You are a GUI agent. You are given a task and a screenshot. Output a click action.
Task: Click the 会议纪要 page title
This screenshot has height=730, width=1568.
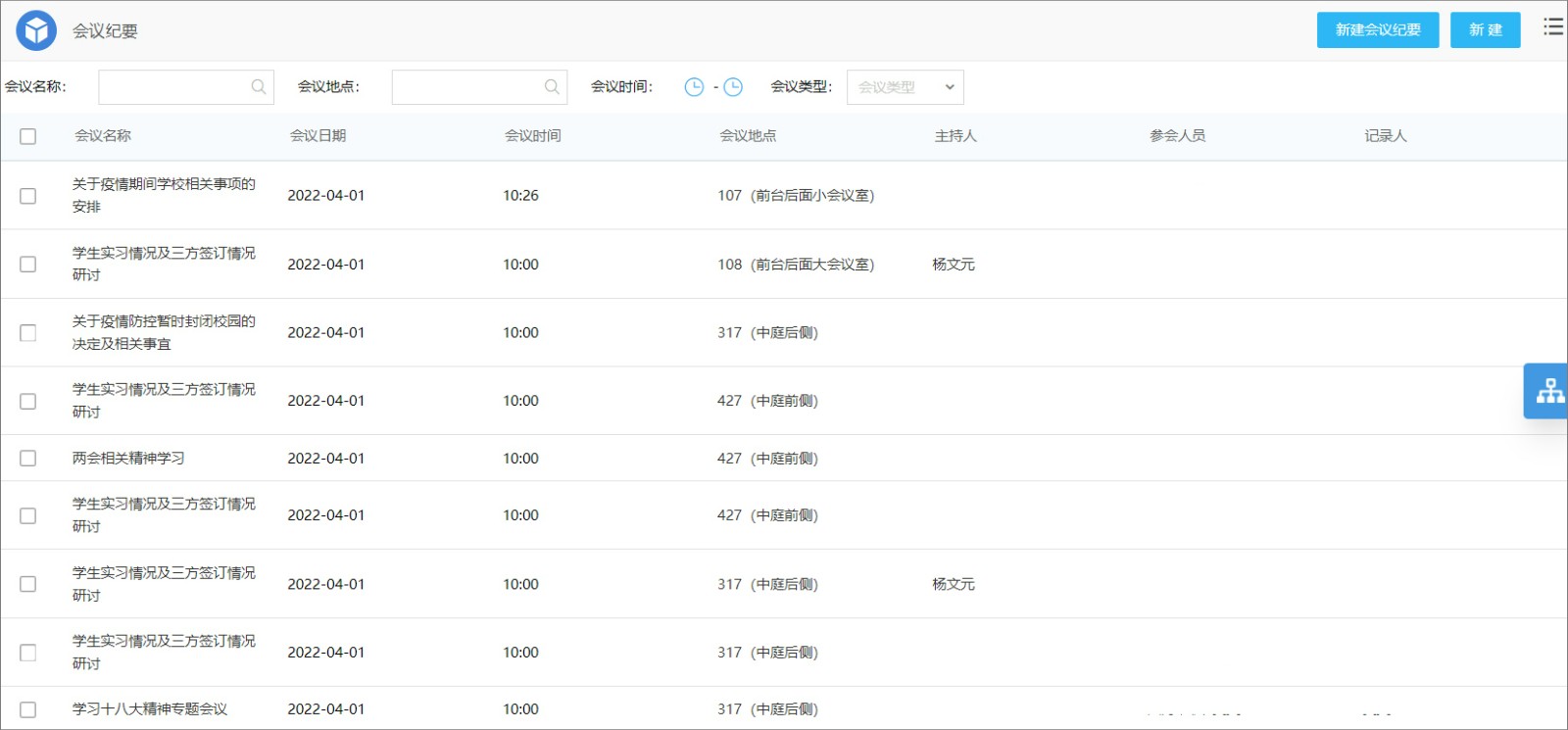click(x=105, y=31)
